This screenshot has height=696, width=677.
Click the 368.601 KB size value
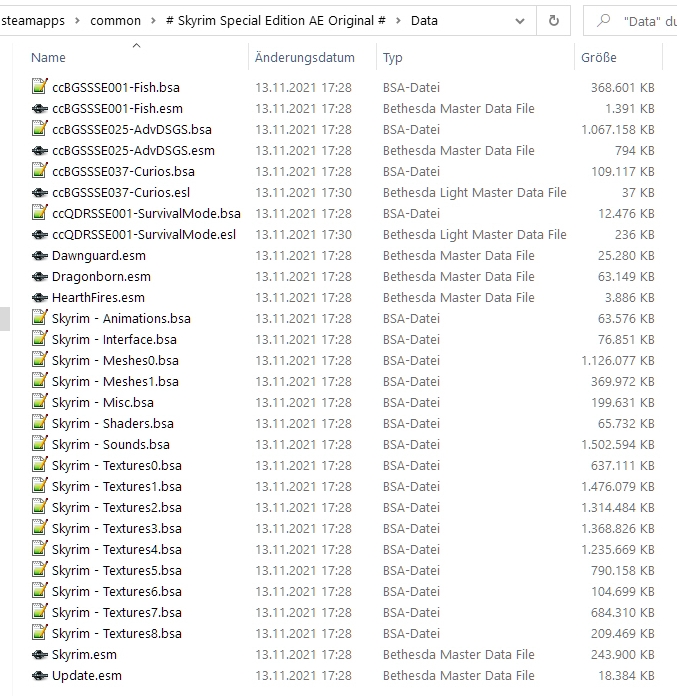tap(623, 87)
